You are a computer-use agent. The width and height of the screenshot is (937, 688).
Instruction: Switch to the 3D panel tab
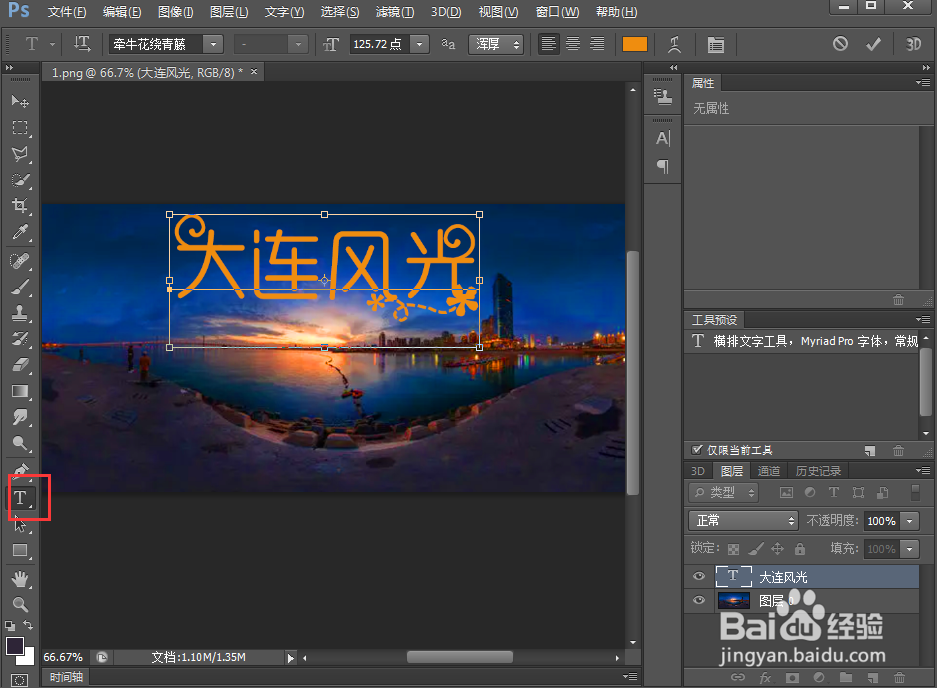(x=697, y=471)
